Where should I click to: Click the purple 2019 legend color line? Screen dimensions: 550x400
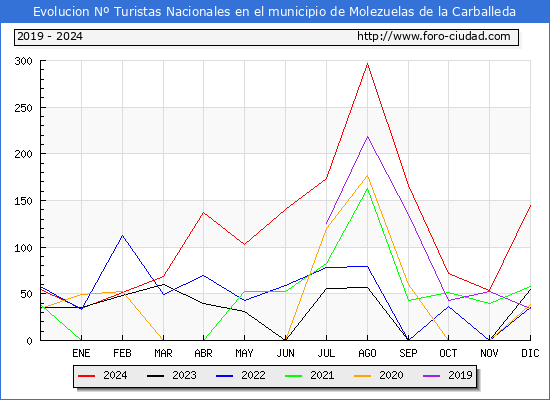coord(431,376)
